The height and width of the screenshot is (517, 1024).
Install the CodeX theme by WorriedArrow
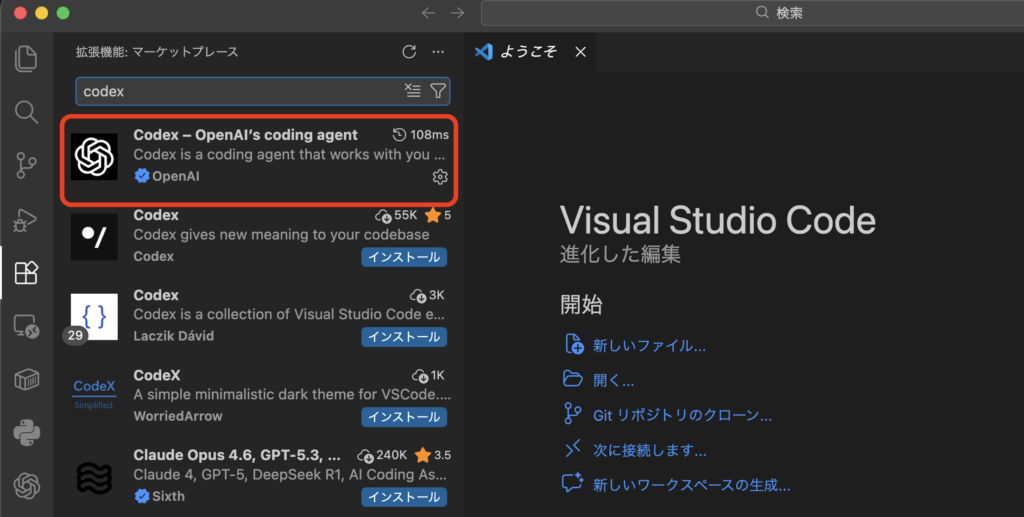[x=403, y=417]
